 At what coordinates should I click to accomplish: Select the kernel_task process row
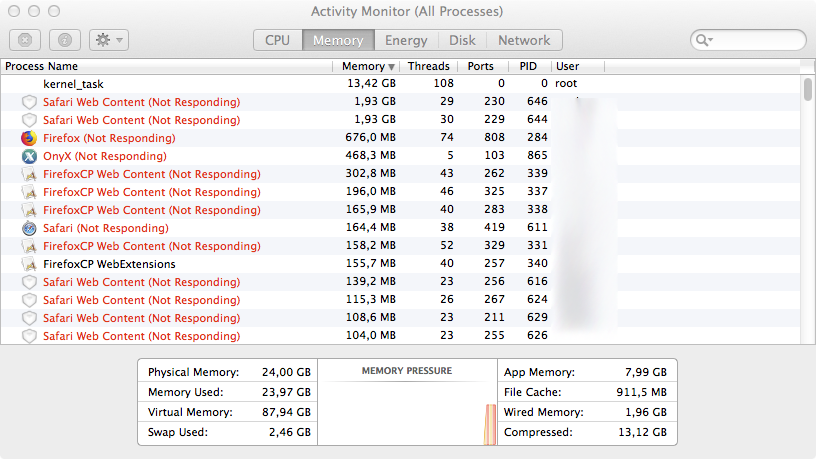pos(400,84)
